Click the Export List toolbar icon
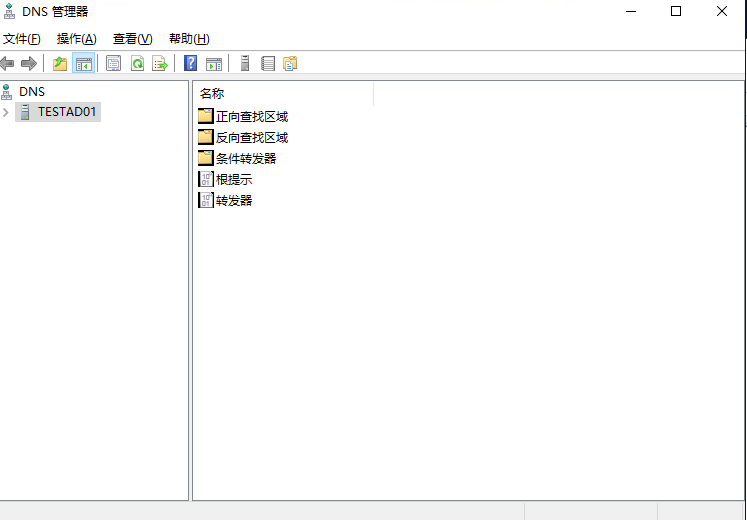The height and width of the screenshot is (520, 747). (160, 63)
